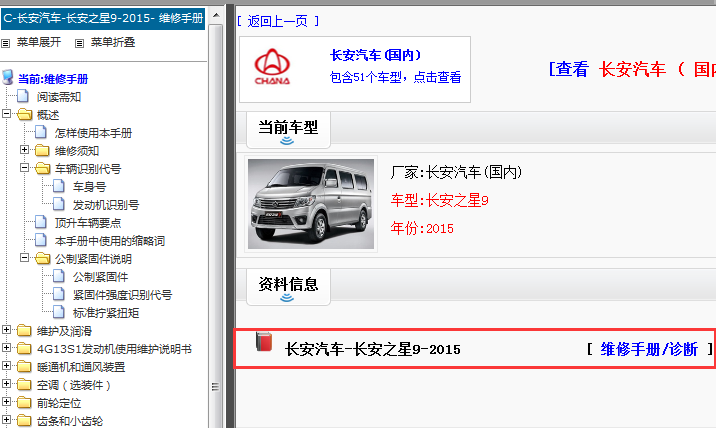Viewport: 716px width, 428px height.
Task: Click 菜单折叠 to collapse all menus
Action: click(113, 42)
